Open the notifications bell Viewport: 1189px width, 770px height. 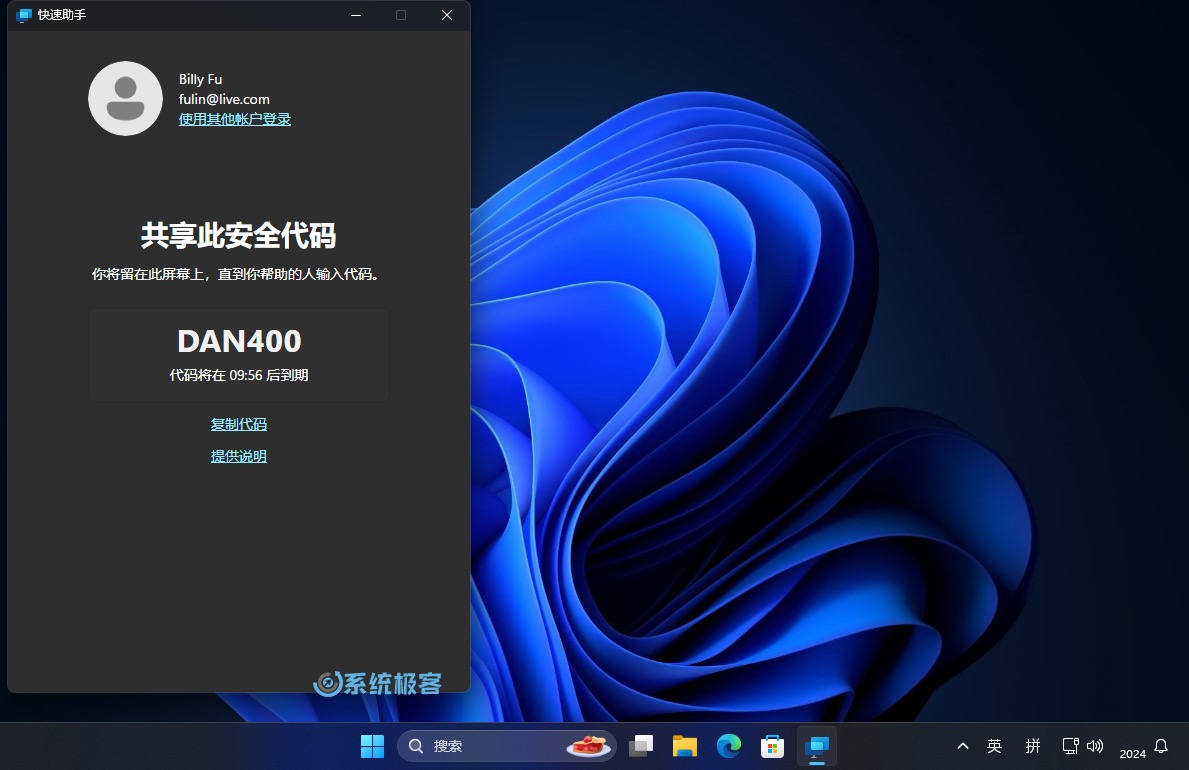pyautogui.click(x=1159, y=746)
